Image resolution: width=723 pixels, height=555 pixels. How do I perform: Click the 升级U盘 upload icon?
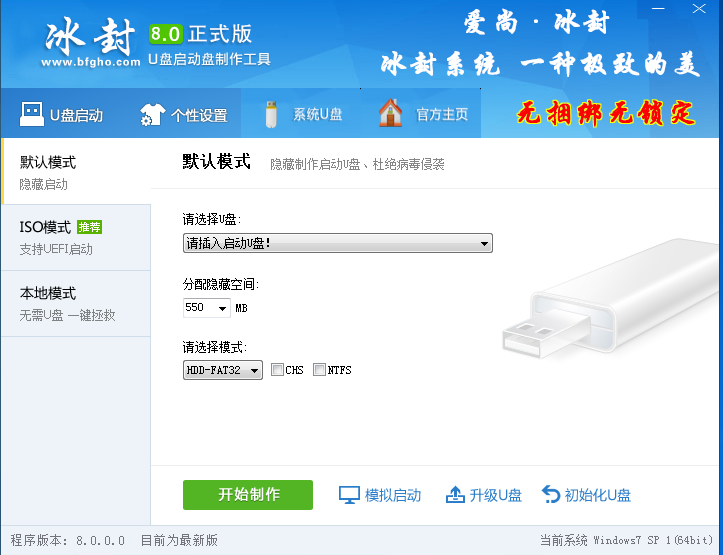pos(455,495)
